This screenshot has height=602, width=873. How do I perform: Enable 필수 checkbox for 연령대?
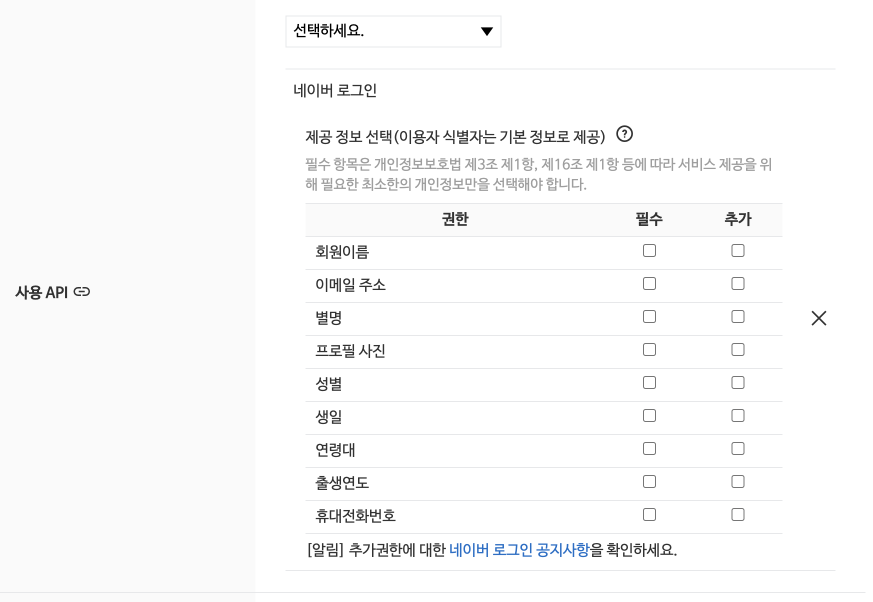coord(649,448)
